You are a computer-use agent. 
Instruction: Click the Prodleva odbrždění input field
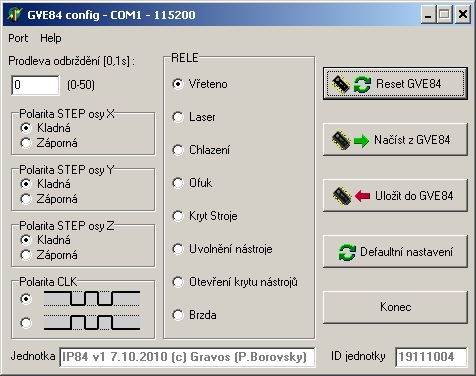point(35,85)
